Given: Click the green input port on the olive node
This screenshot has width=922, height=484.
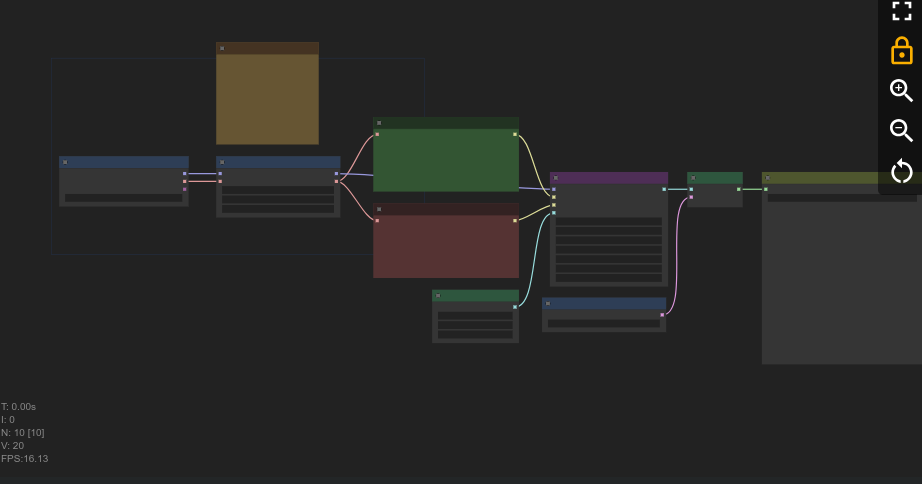Looking at the screenshot, I should pyautogui.click(x=766, y=189).
